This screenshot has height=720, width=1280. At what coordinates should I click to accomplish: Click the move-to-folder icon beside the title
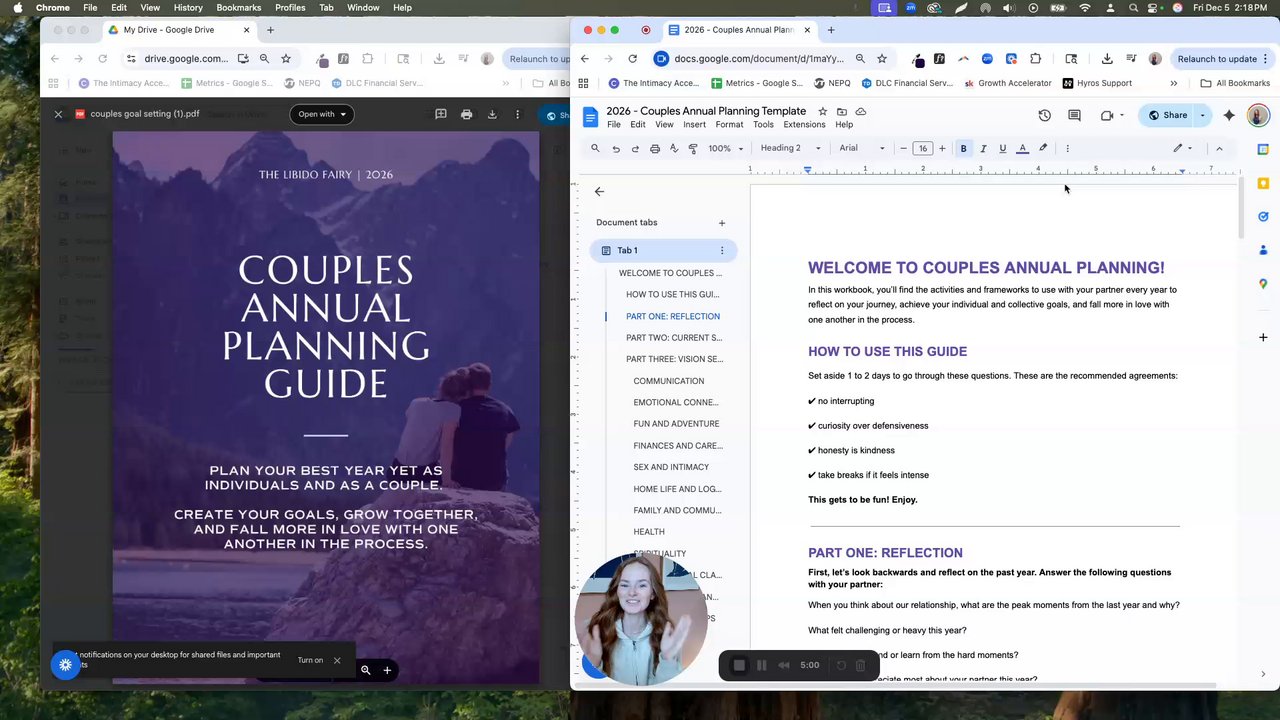(x=842, y=111)
